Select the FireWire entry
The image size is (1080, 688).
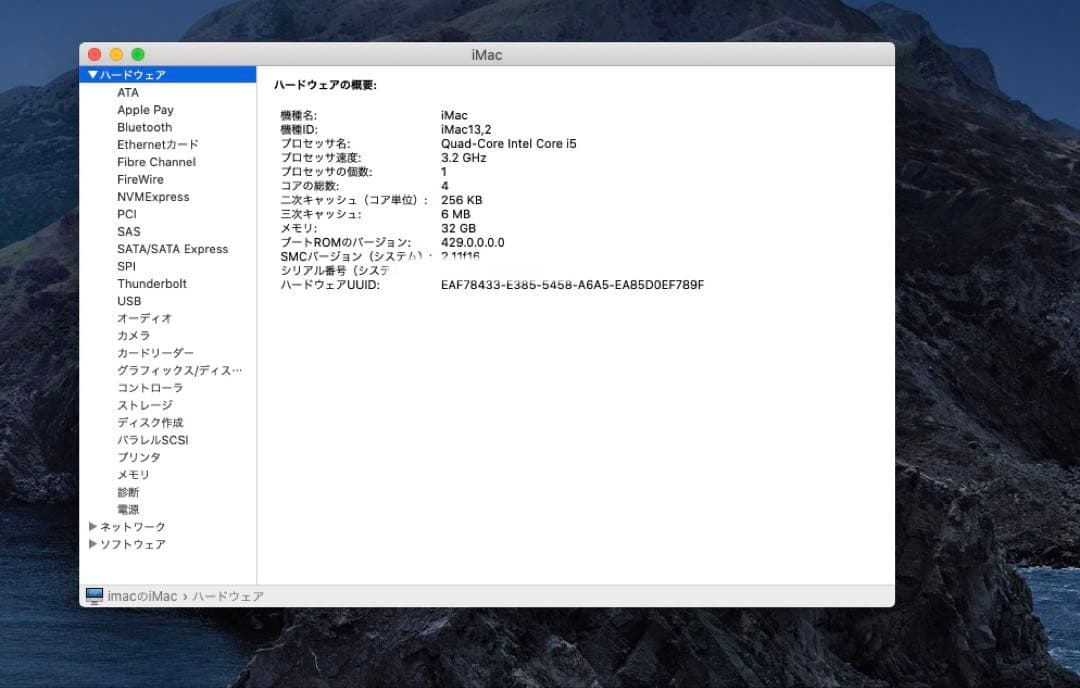coord(141,179)
